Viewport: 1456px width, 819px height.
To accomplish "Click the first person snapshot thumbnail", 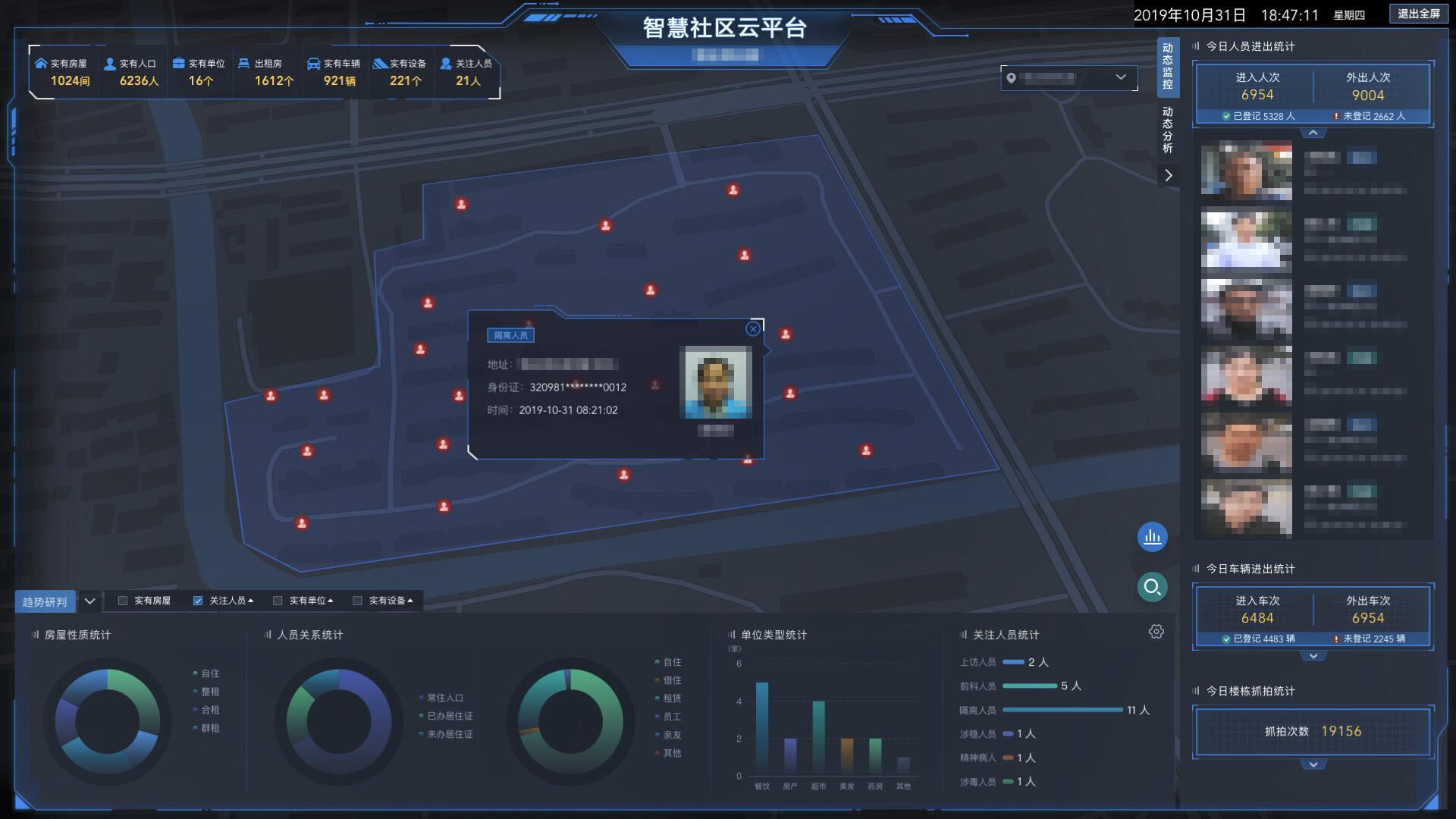I will (1246, 171).
